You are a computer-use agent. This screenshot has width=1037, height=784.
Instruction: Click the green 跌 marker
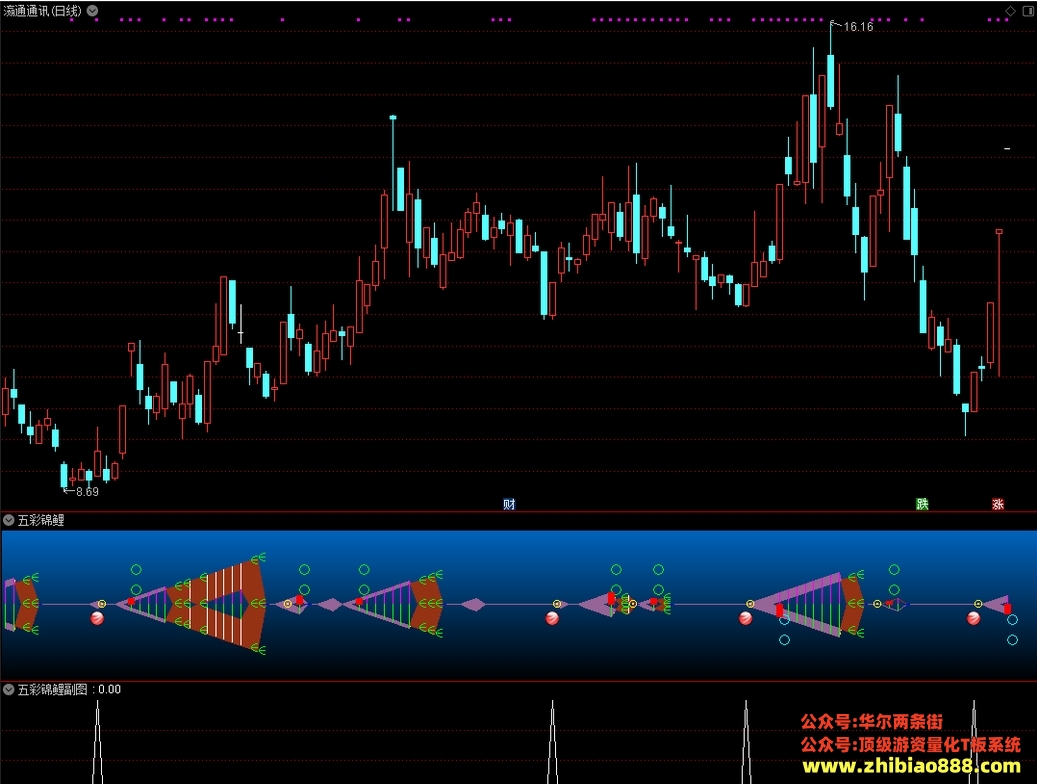pyautogui.click(x=923, y=504)
